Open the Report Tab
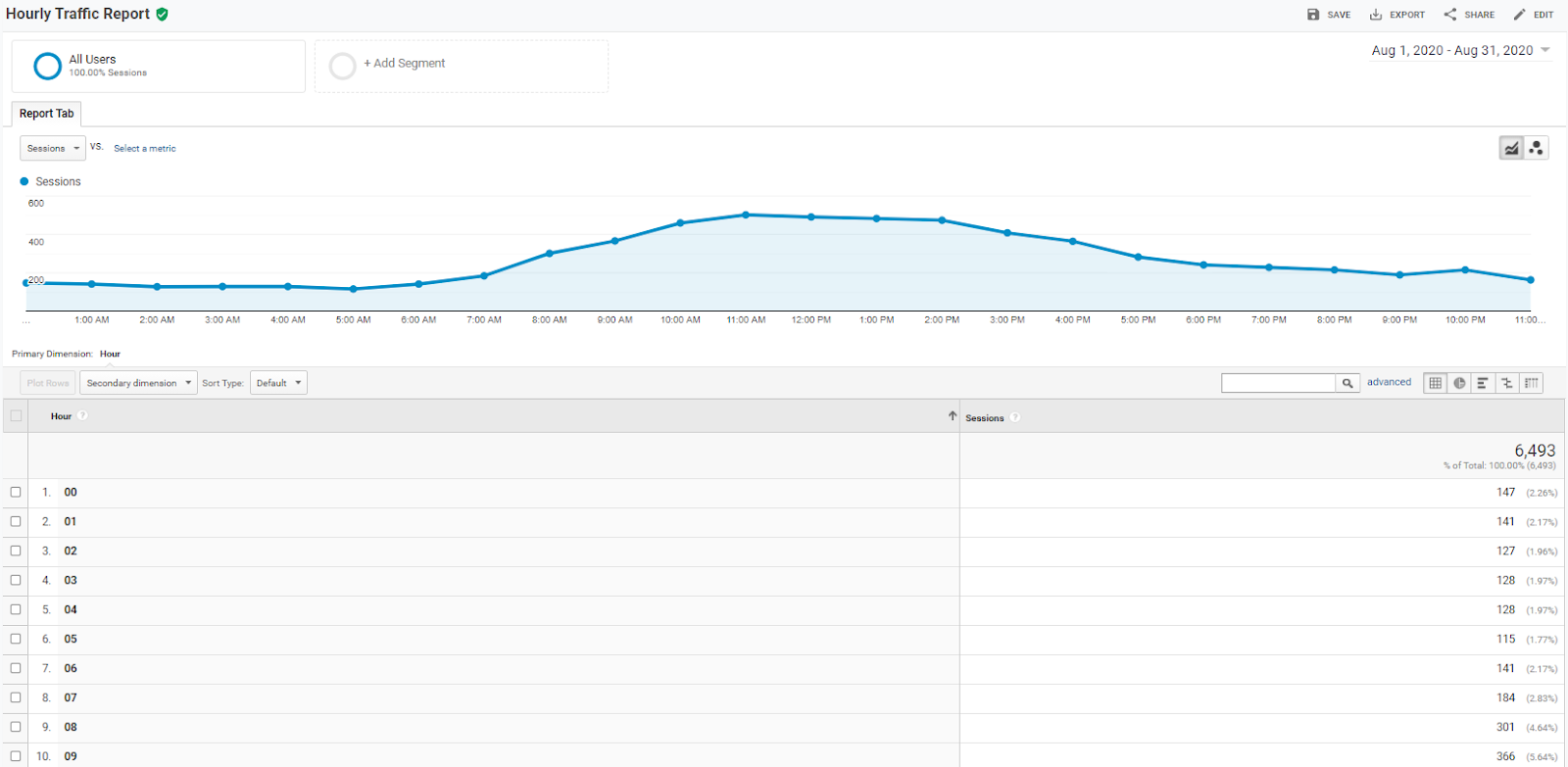The height and width of the screenshot is (767, 1568). 46,114
